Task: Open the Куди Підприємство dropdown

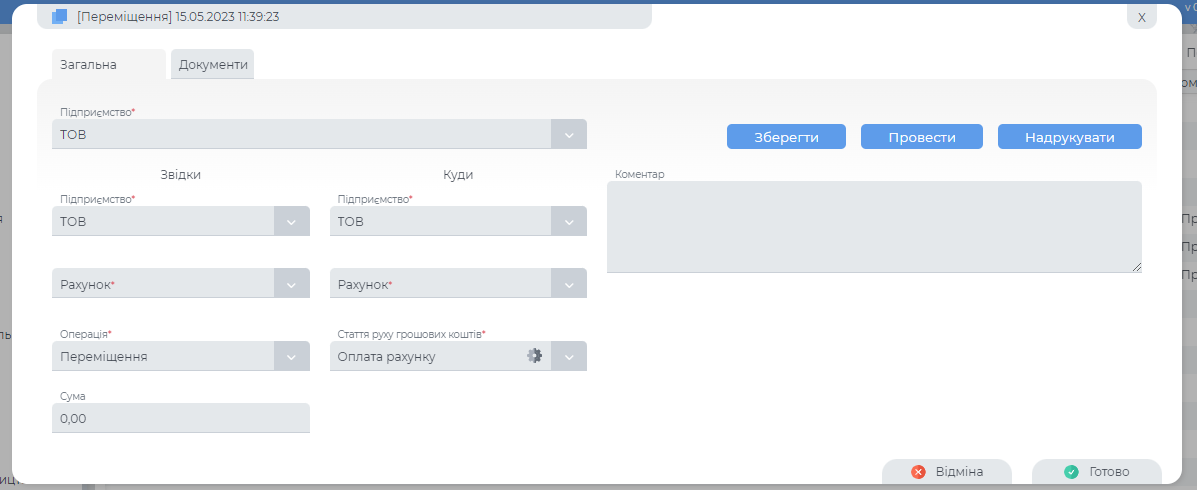Action: pyautogui.click(x=568, y=221)
